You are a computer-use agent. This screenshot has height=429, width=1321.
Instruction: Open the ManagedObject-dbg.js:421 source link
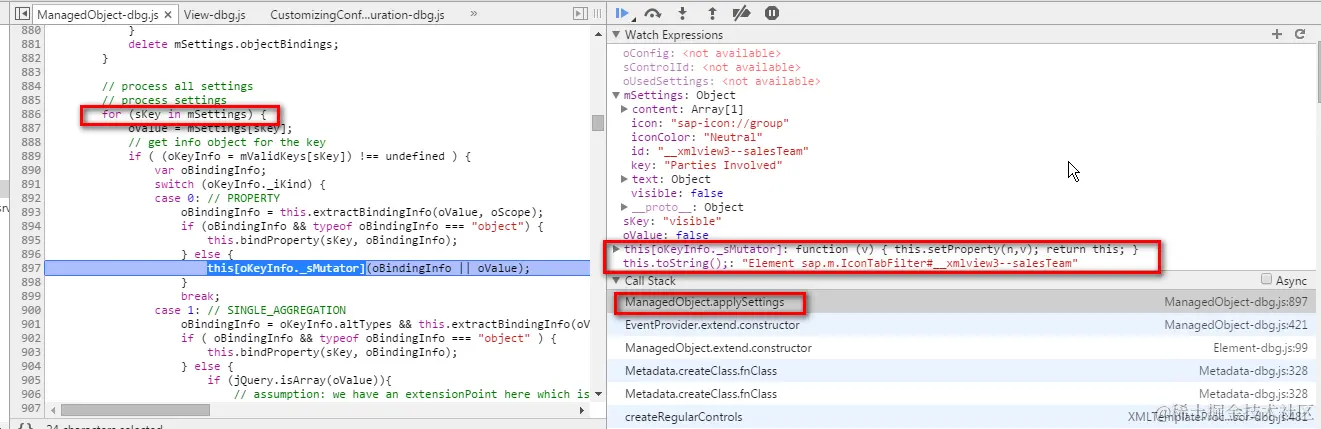(x=1237, y=325)
